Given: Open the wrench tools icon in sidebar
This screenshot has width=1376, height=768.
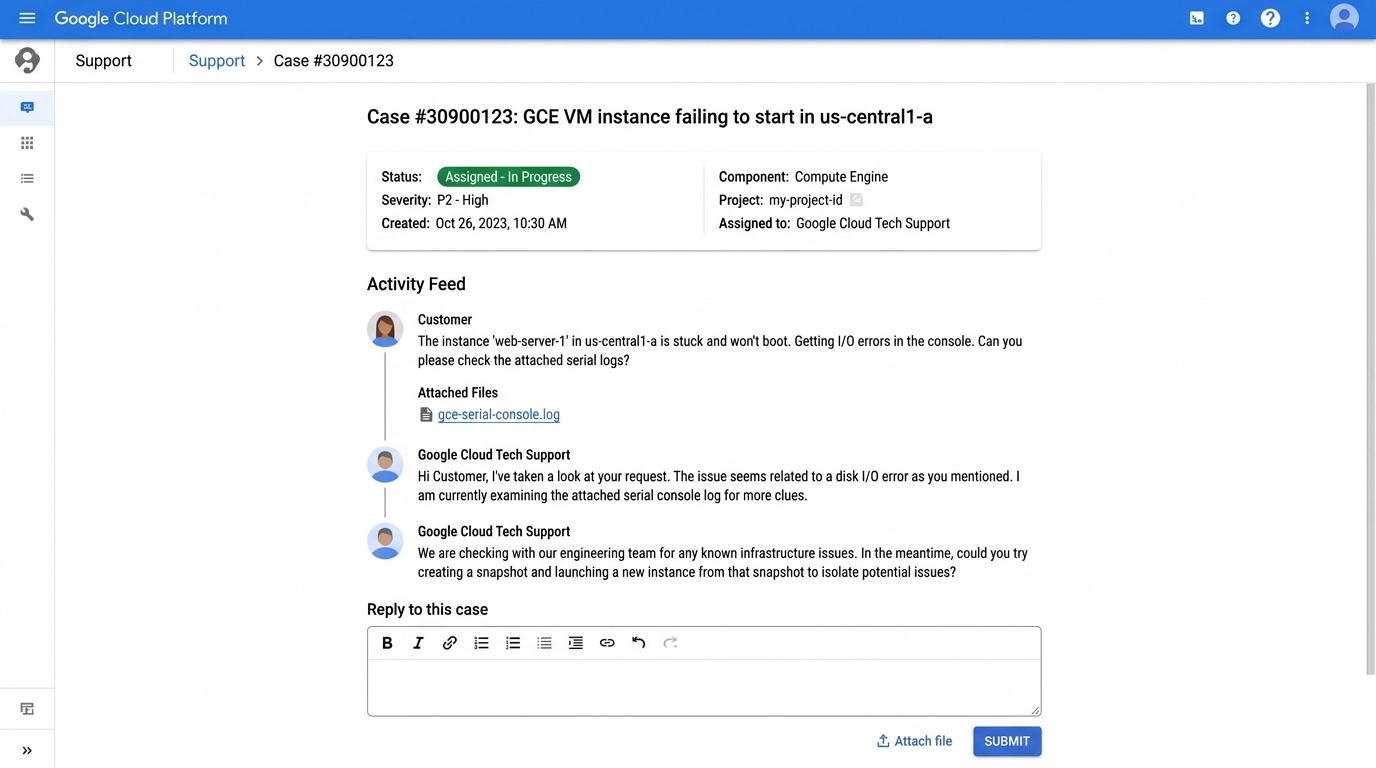Looking at the screenshot, I should [x=27, y=214].
